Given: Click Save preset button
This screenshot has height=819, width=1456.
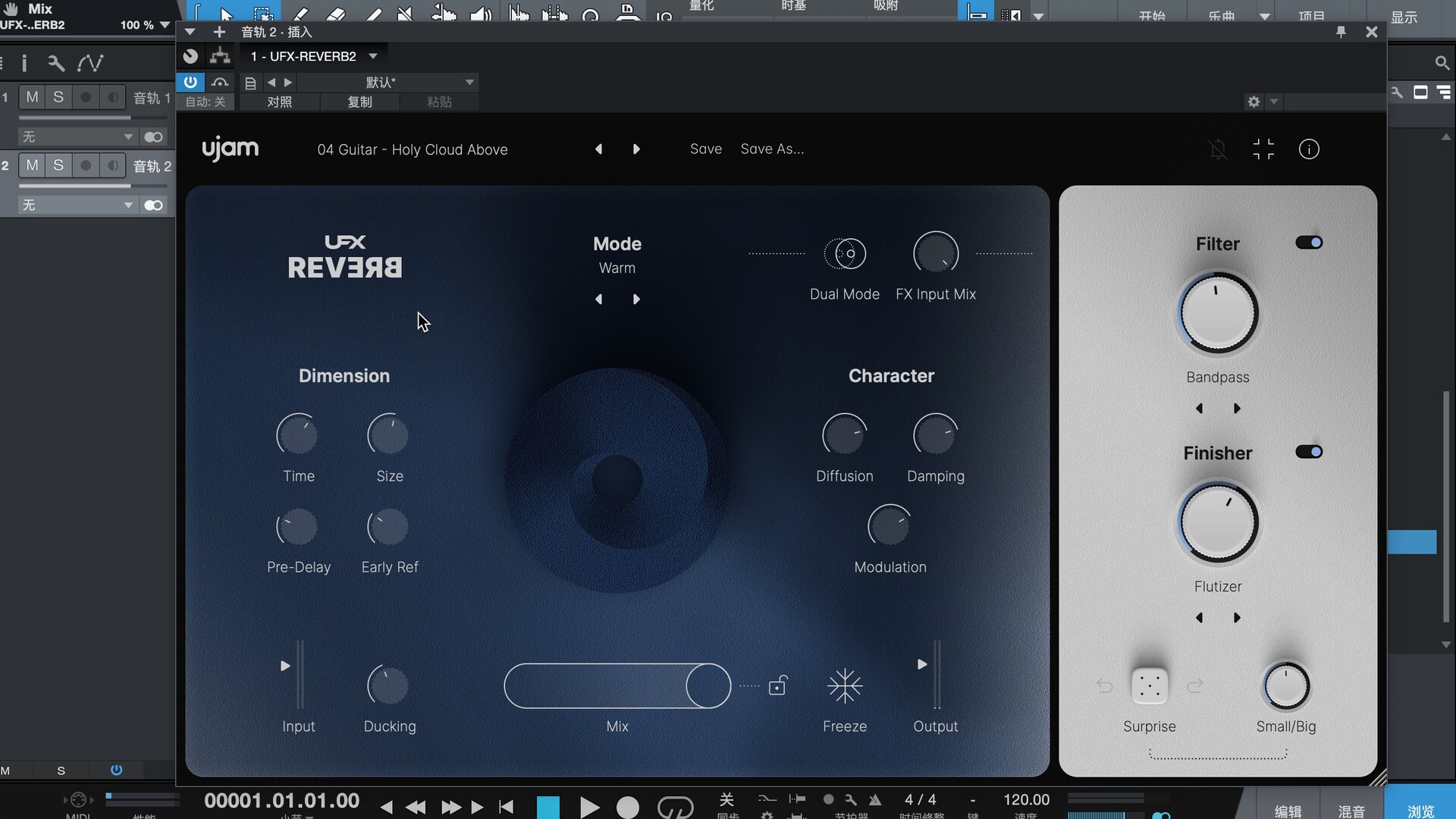Looking at the screenshot, I should (706, 149).
